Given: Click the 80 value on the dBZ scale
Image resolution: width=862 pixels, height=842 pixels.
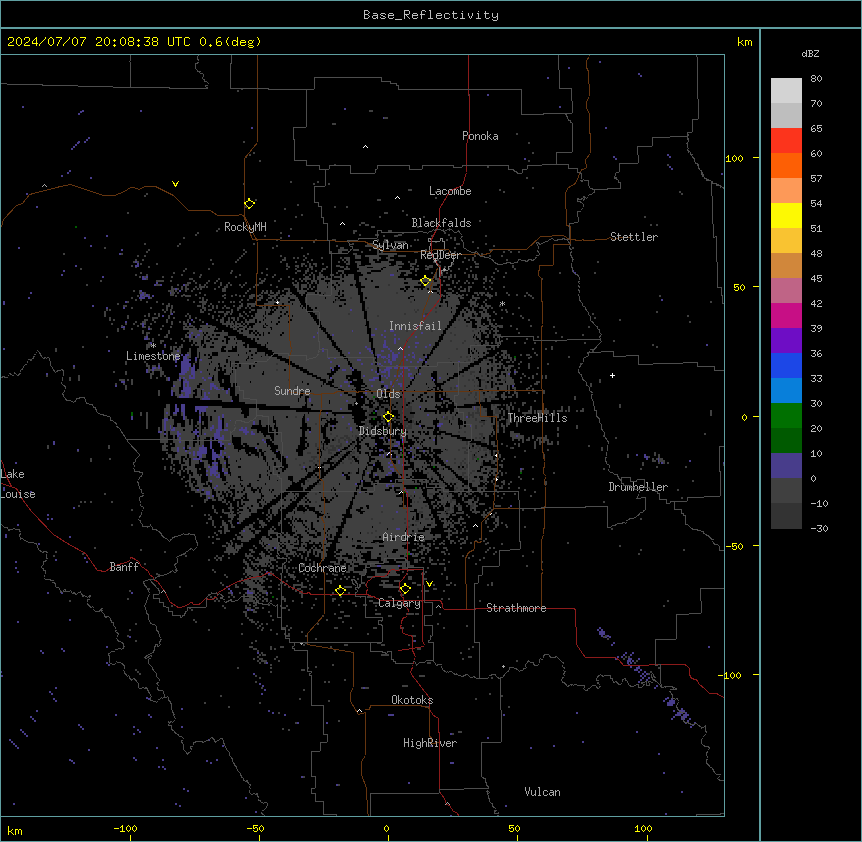Looking at the screenshot, I should click(816, 79).
